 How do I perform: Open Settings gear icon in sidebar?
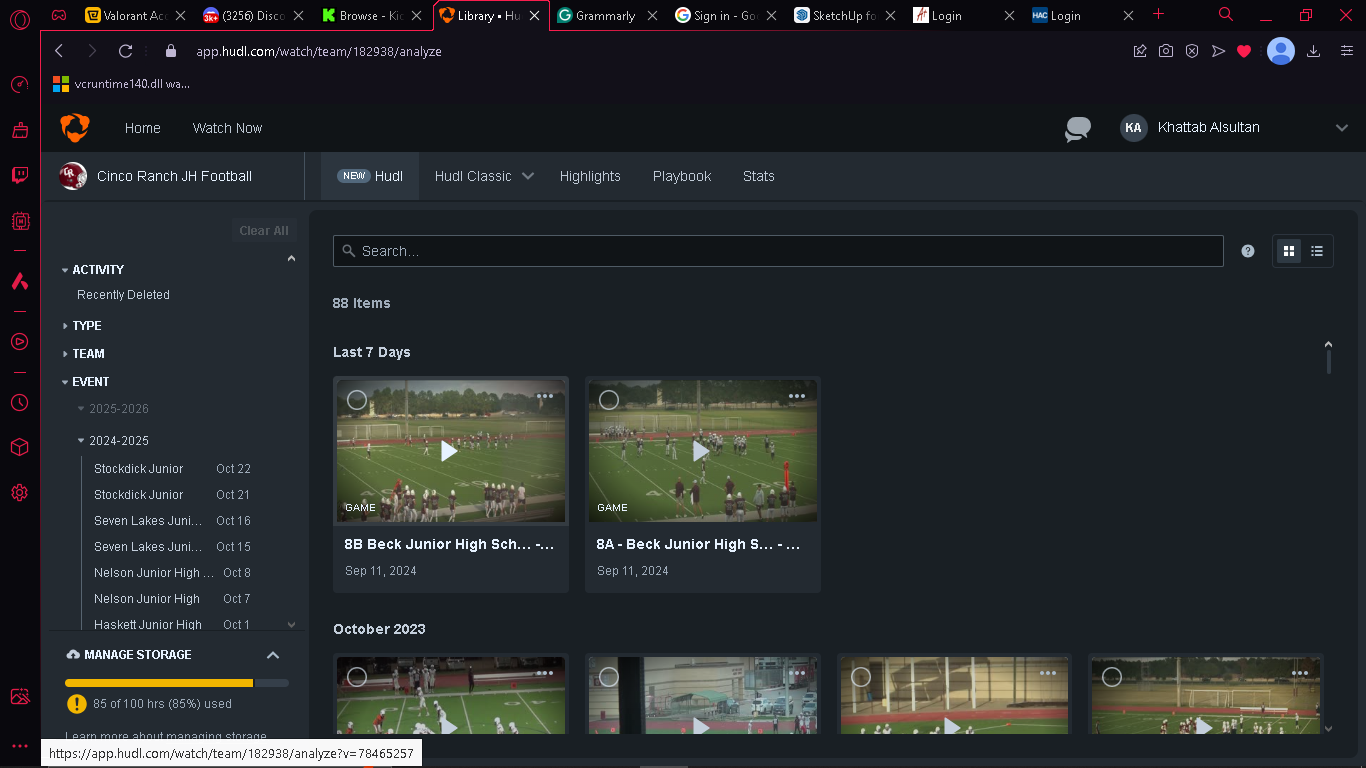pos(20,493)
